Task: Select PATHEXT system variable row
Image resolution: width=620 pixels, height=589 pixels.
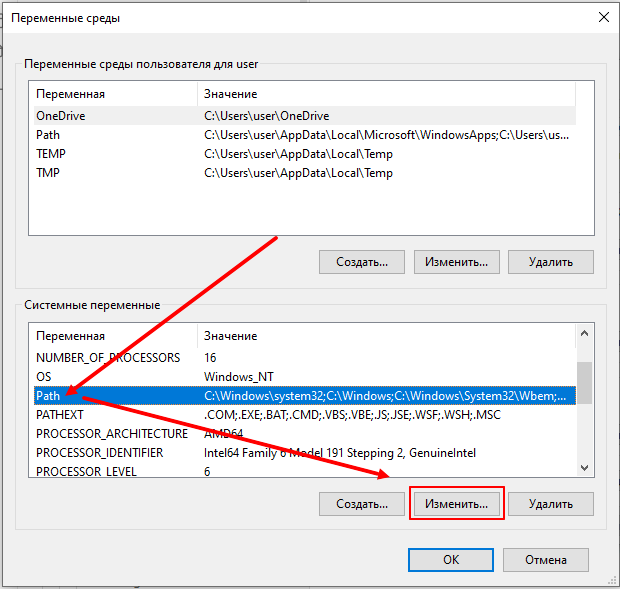Action: click(60, 415)
